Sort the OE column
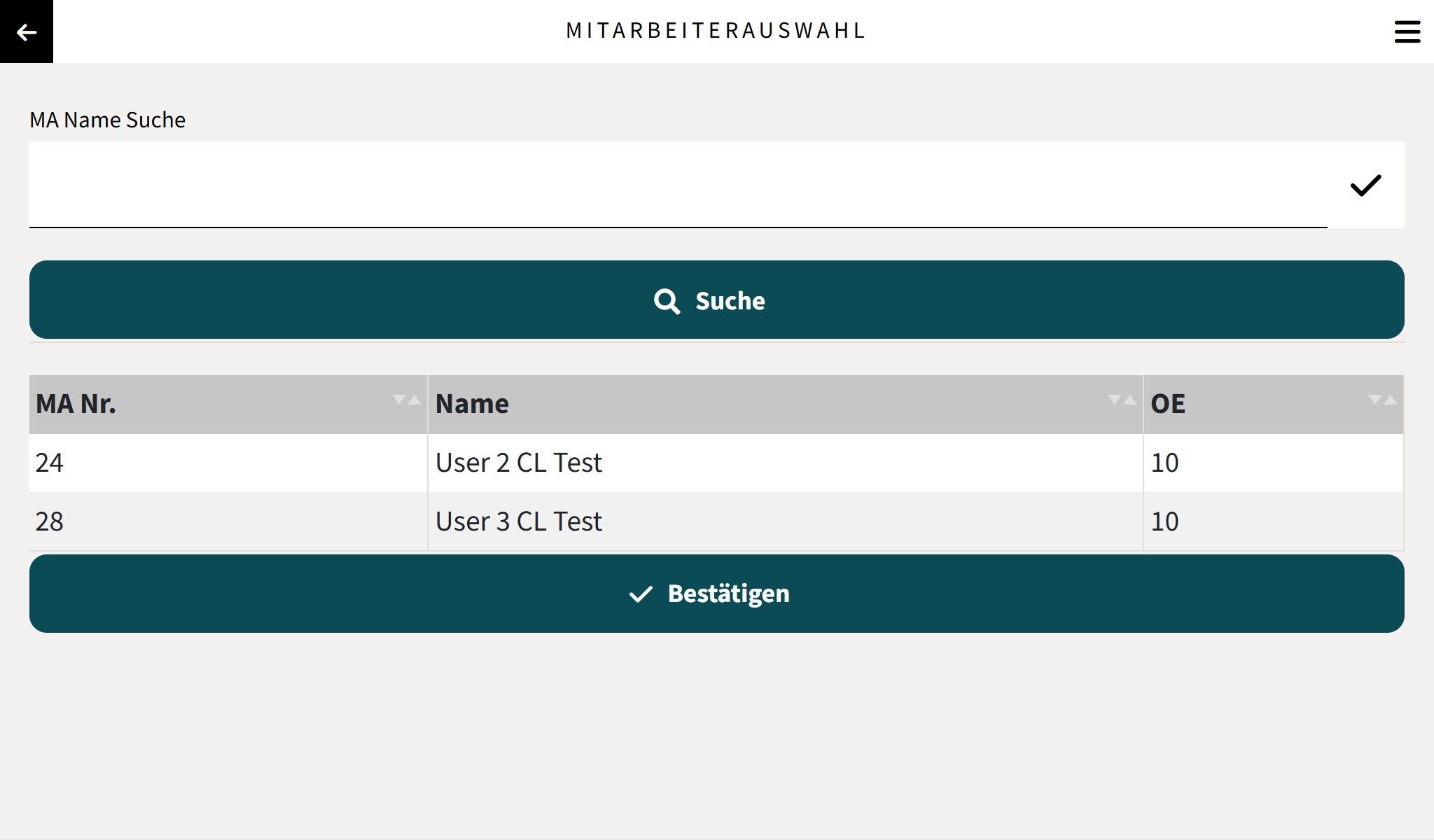 coord(1382,400)
